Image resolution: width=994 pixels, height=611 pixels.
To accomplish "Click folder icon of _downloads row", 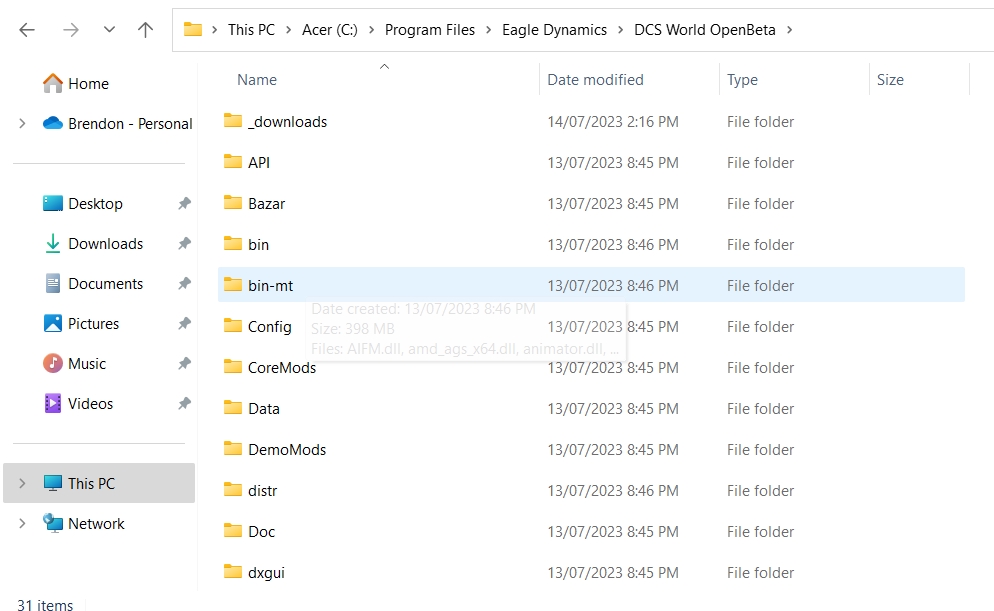I will click(x=233, y=120).
